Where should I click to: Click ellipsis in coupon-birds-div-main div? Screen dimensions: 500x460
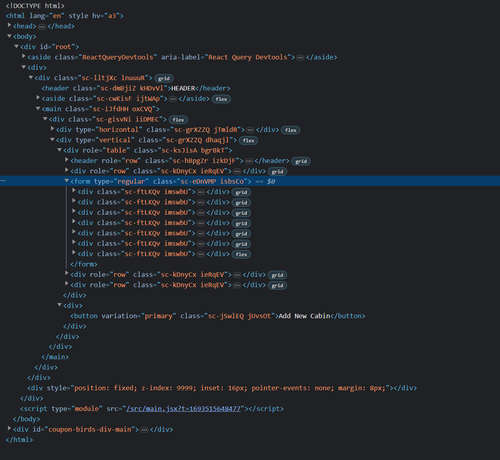[144, 430]
